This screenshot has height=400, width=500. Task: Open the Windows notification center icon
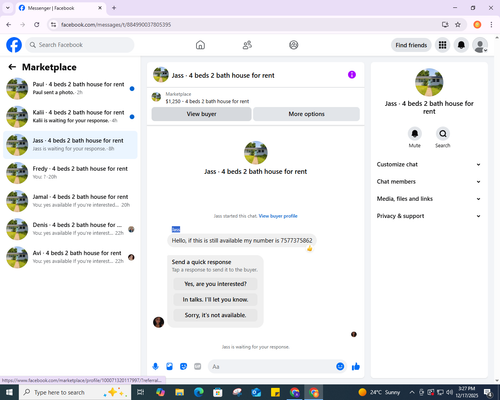click(488, 392)
